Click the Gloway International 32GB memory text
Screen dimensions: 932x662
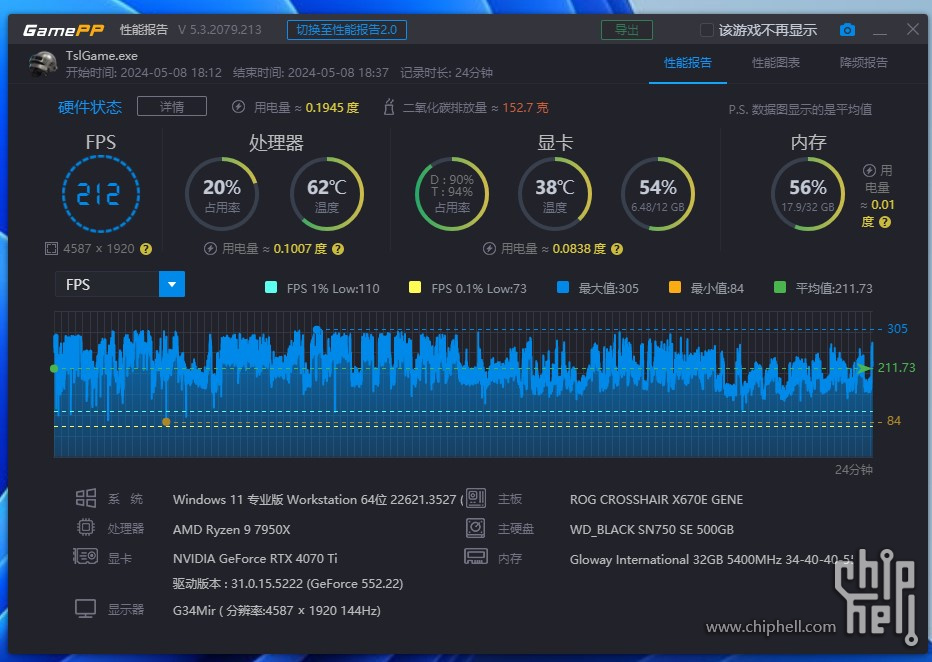[x=711, y=559]
